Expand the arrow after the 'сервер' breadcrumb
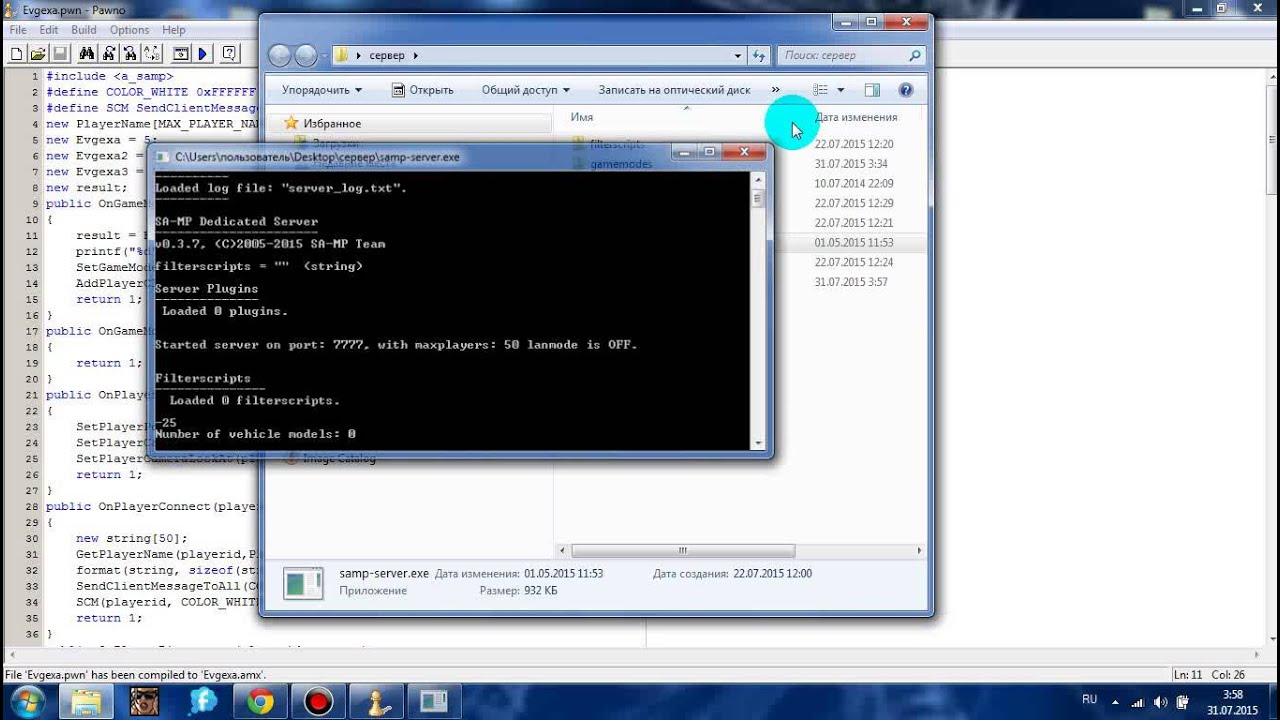This screenshot has width=1280, height=720. click(x=415, y=56)
